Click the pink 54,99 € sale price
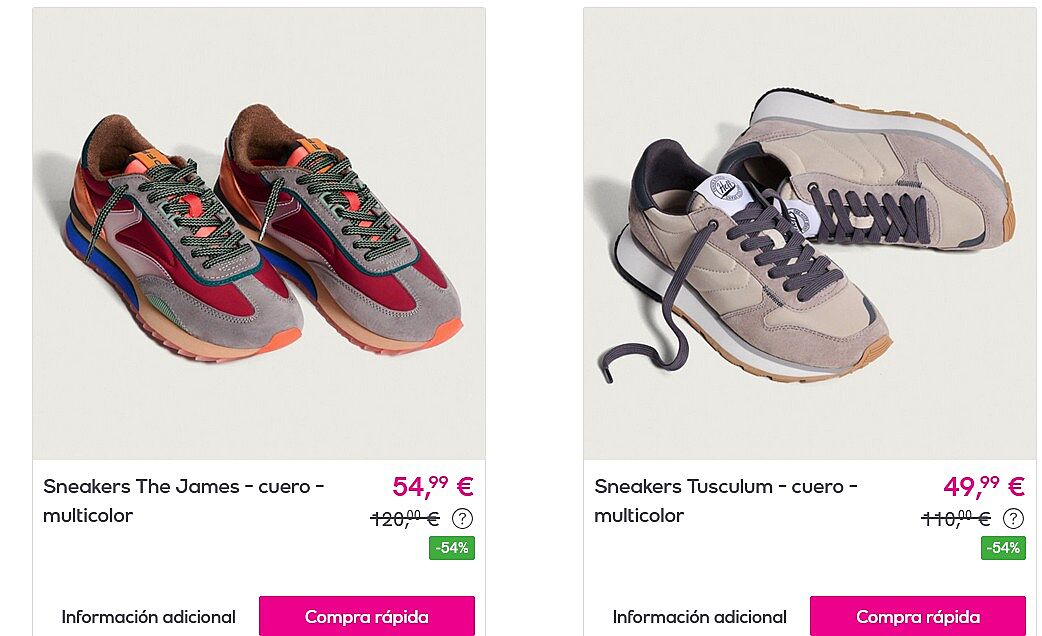Image resolution: width=1042 pixels, height=636 pixels. [433, 486]
